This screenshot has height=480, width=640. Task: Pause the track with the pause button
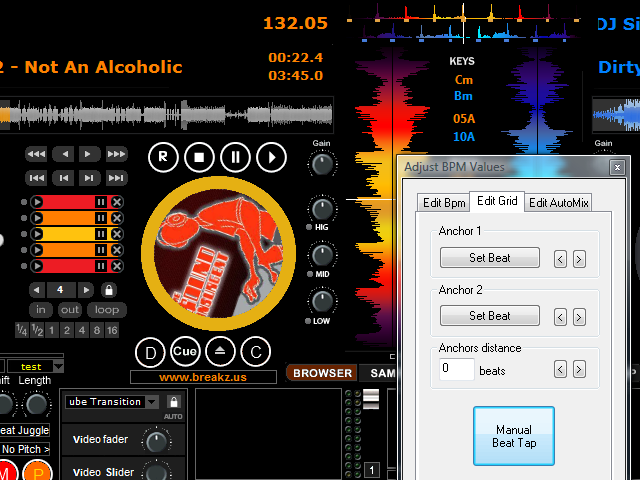click(x=236, y=157)
